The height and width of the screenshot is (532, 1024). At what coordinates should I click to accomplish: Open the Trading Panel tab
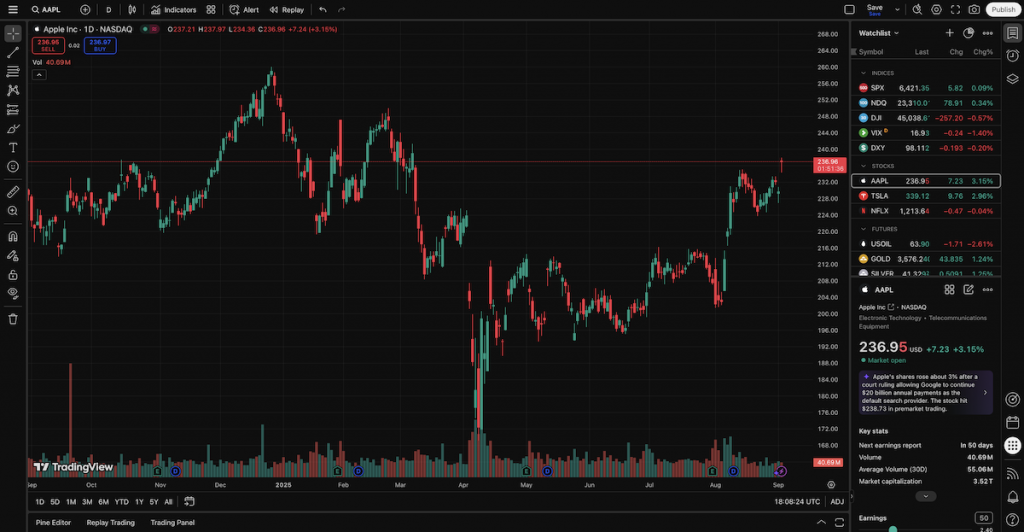pos(172,523)
